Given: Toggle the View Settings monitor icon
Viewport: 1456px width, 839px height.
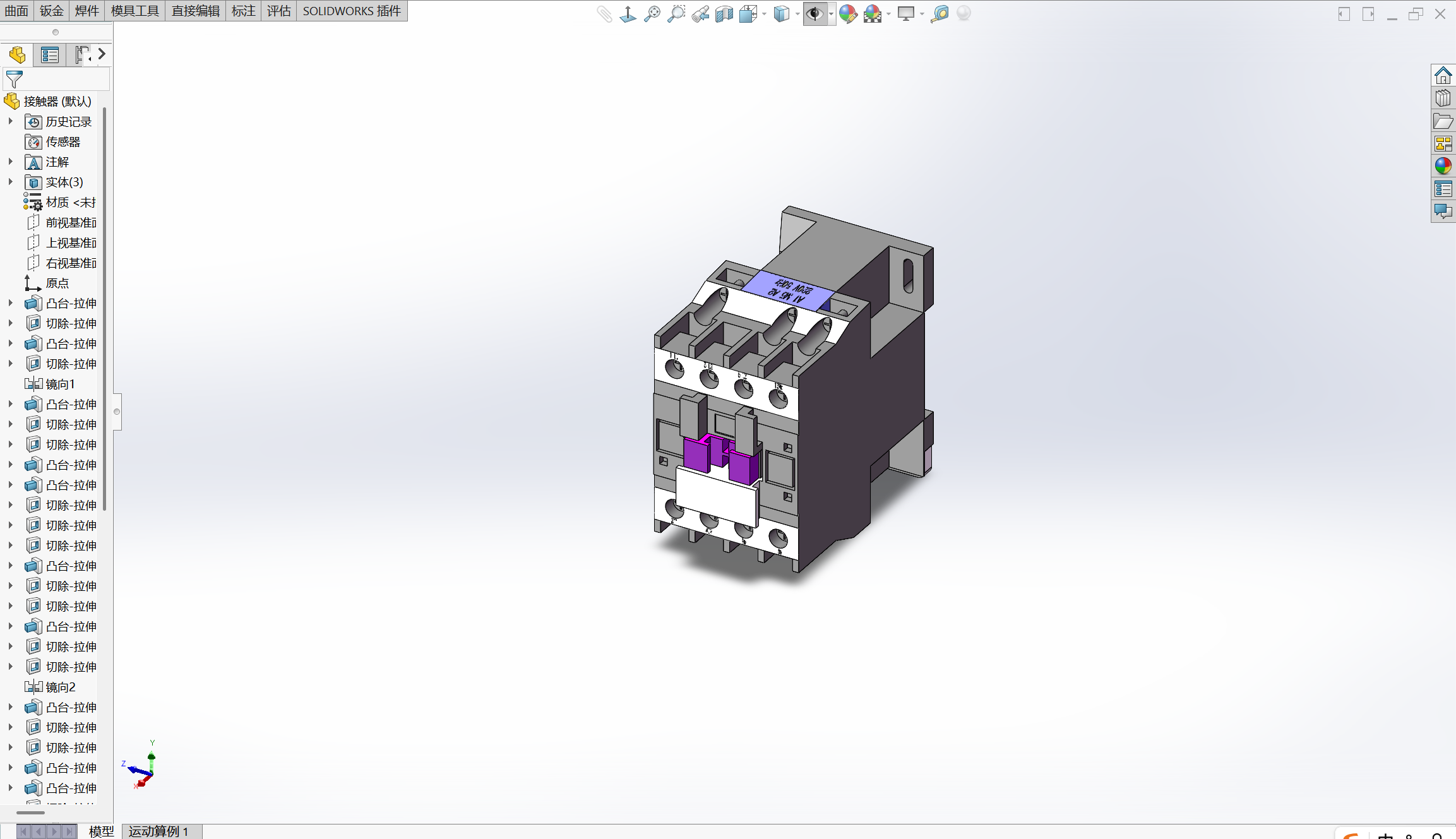Looking at the screenshot, I should pyautogui.click(x=906, y=13).
